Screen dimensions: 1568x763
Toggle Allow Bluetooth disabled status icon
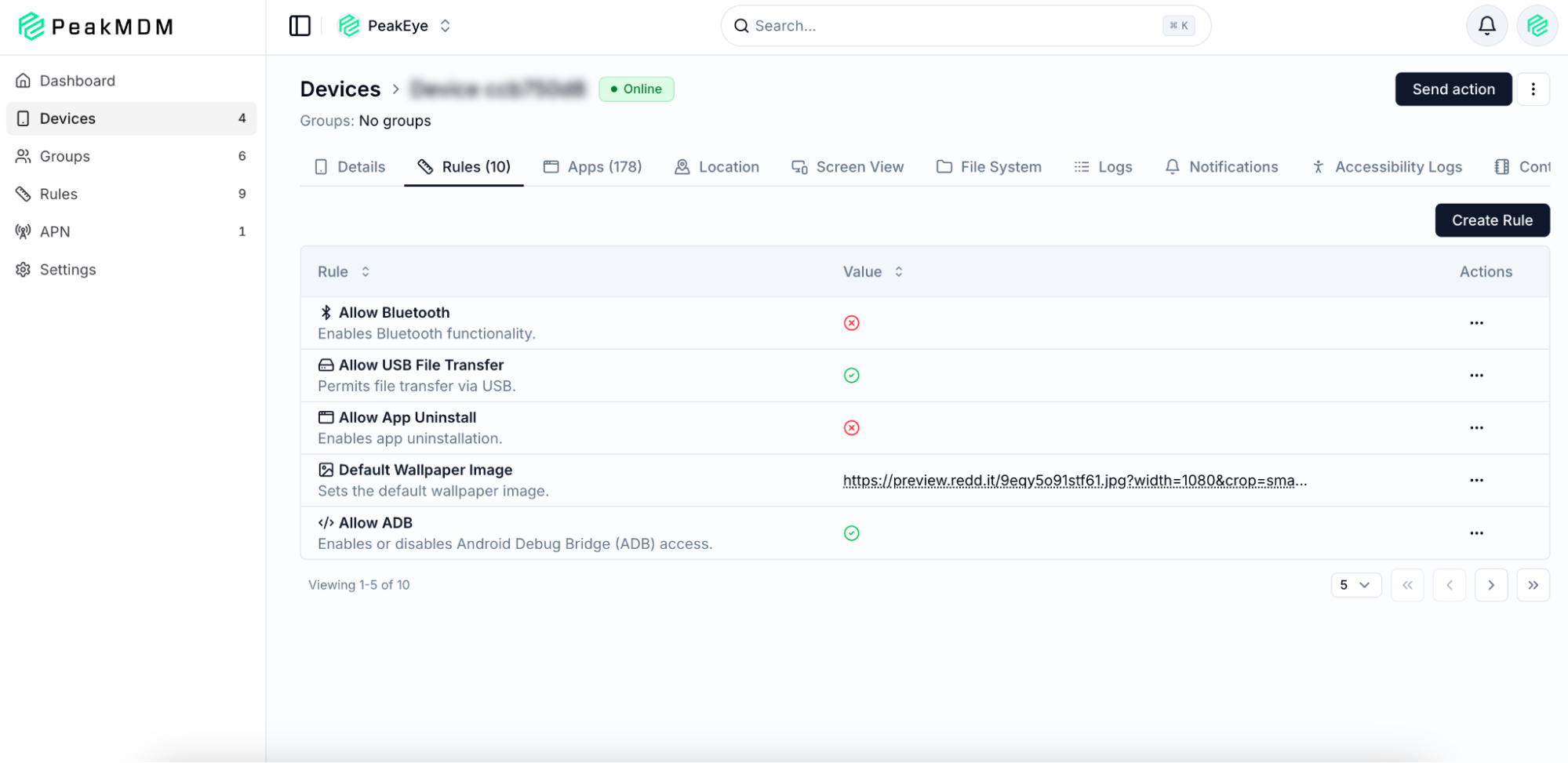tap(851, 323)
